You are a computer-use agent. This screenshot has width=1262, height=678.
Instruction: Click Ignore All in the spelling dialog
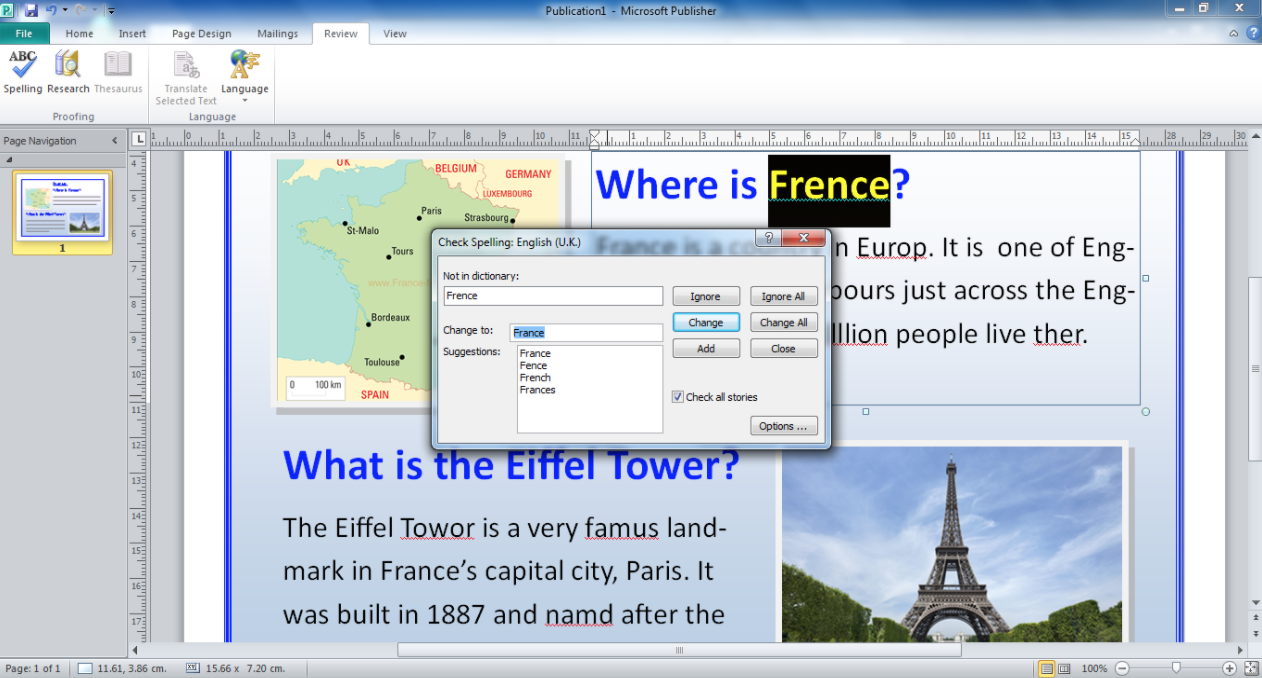click(x=783, y=296)
